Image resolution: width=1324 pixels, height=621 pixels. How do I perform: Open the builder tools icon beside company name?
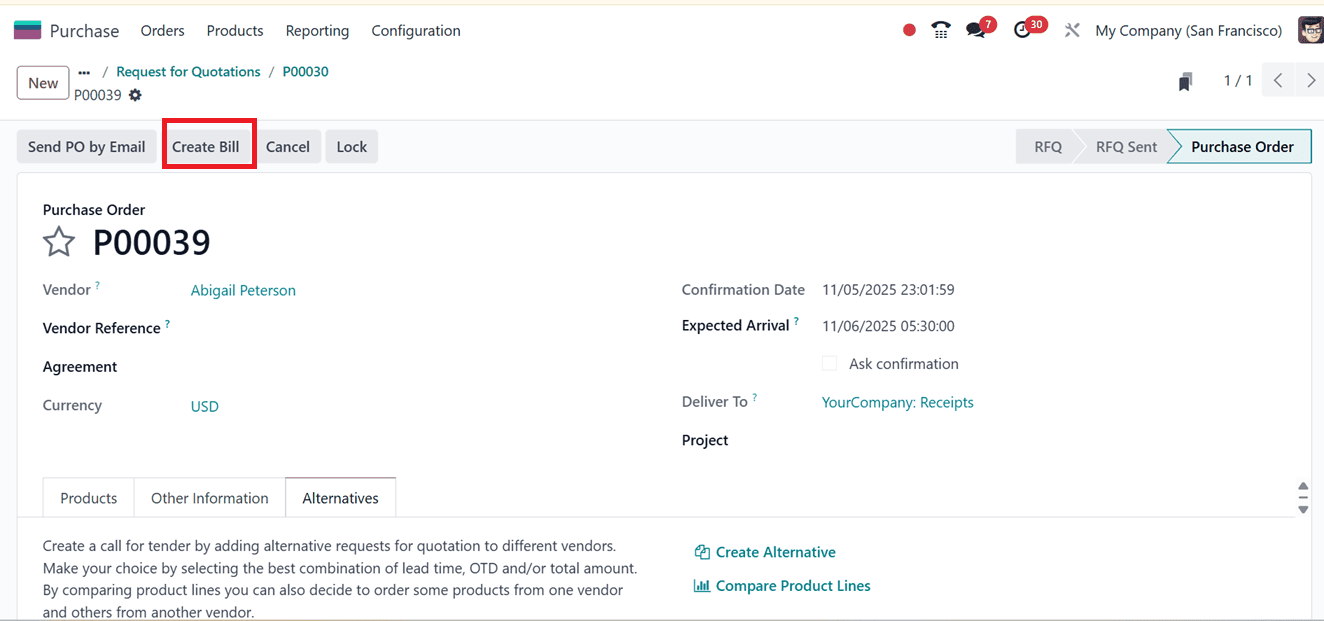coord(1071,30)
